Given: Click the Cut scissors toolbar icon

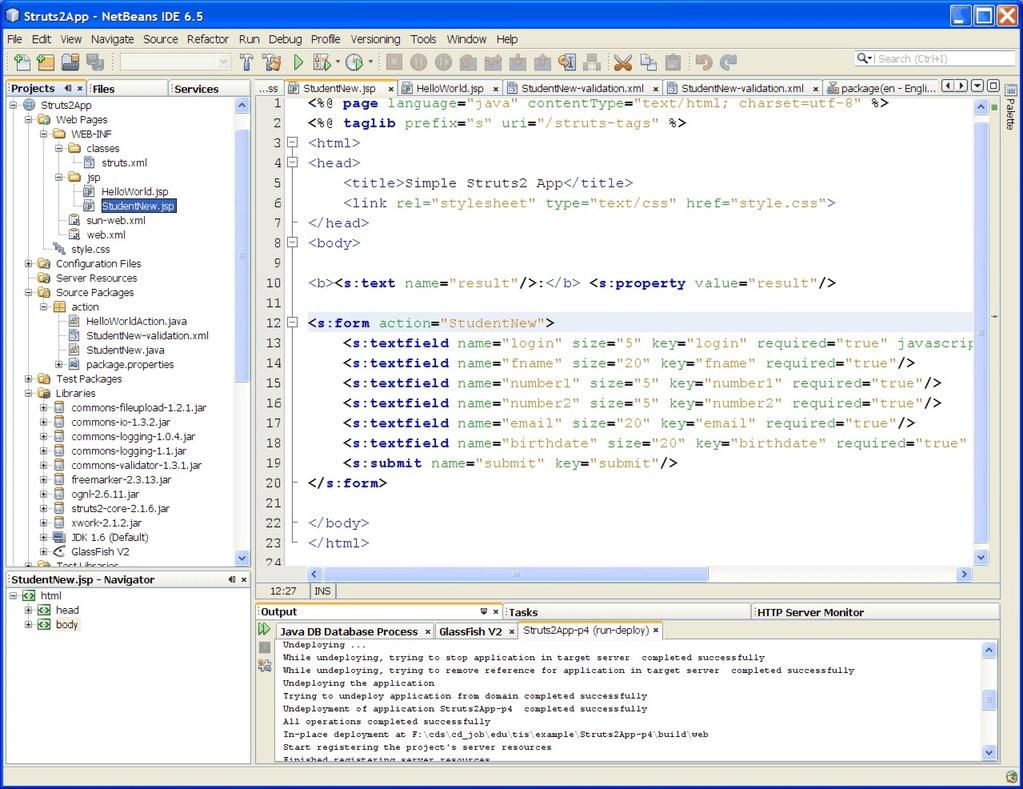Looking at the screenshot, I should [623, 62].
